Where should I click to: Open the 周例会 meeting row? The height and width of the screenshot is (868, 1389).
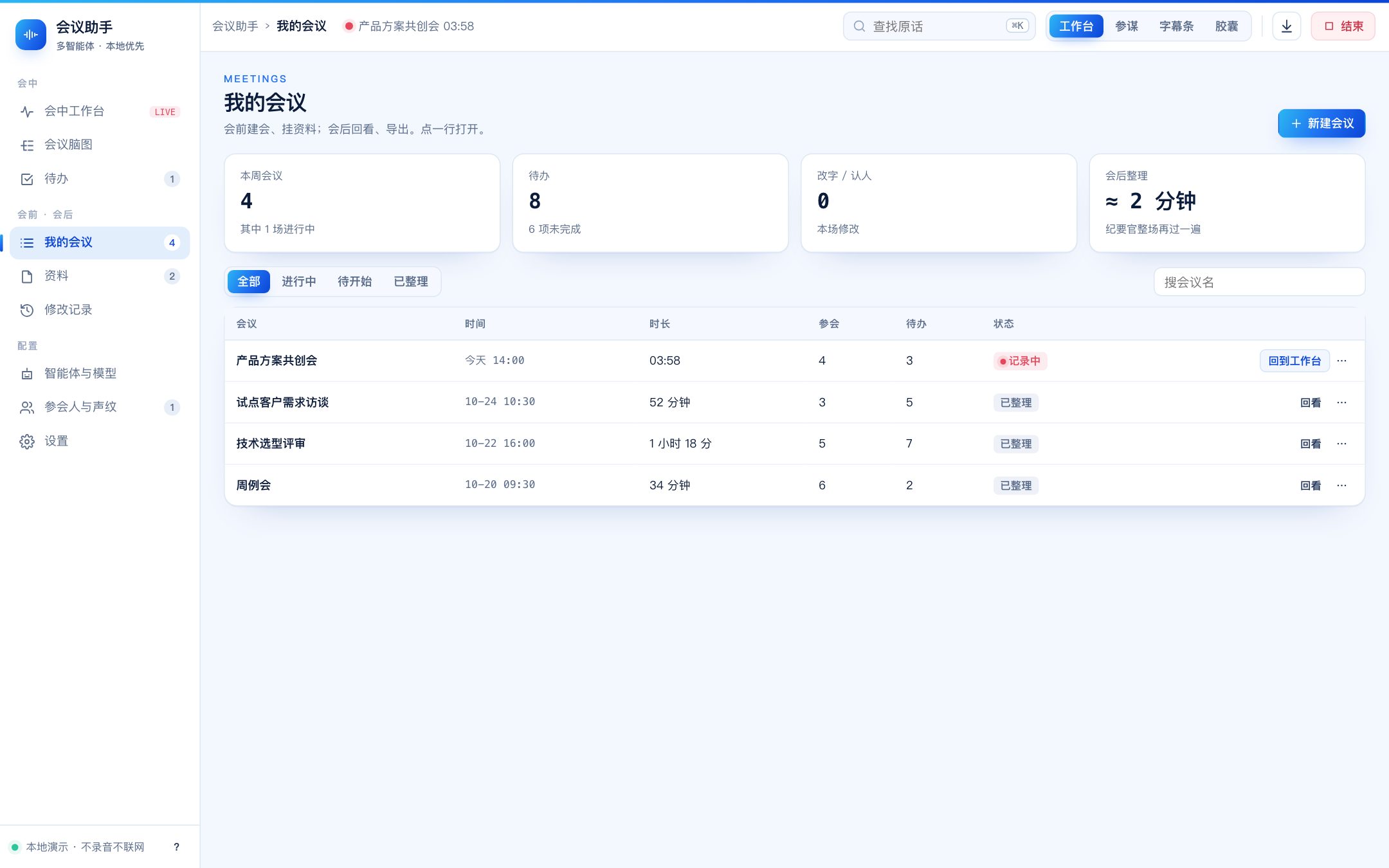794,485
